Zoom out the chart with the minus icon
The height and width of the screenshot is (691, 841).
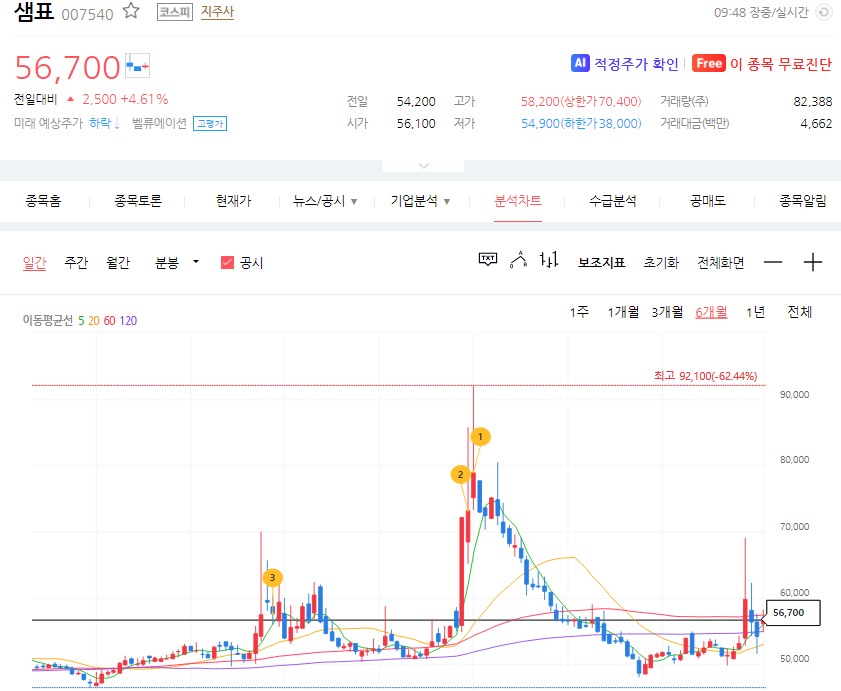click(772, 261)
